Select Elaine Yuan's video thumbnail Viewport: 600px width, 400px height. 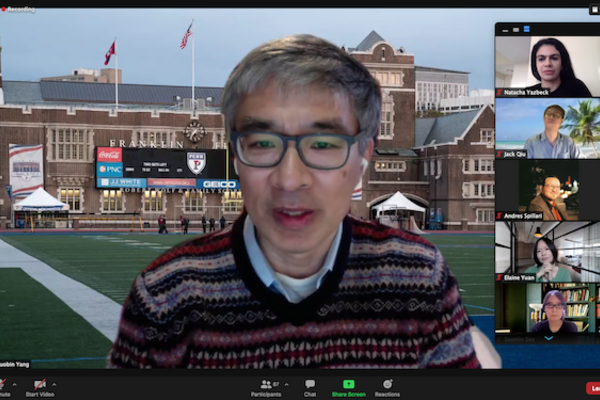click(548, 251)
